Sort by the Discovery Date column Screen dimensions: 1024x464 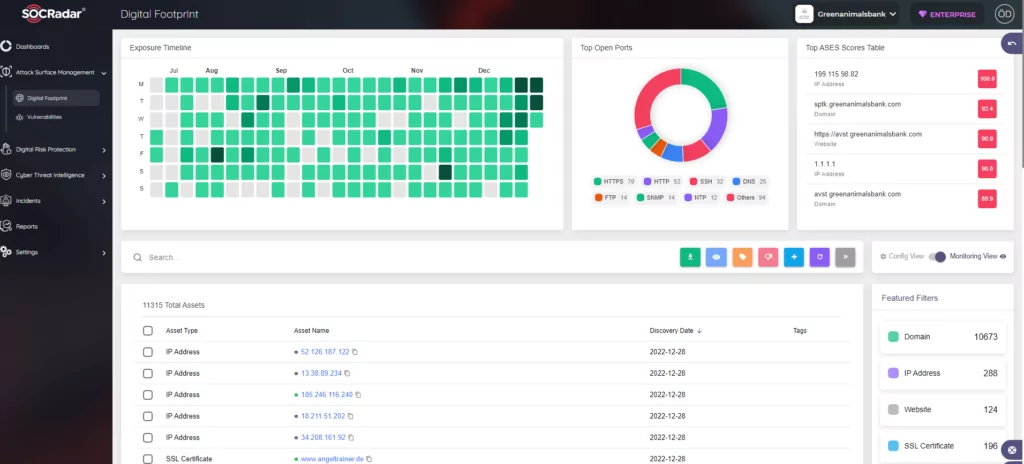click(676, 331)
